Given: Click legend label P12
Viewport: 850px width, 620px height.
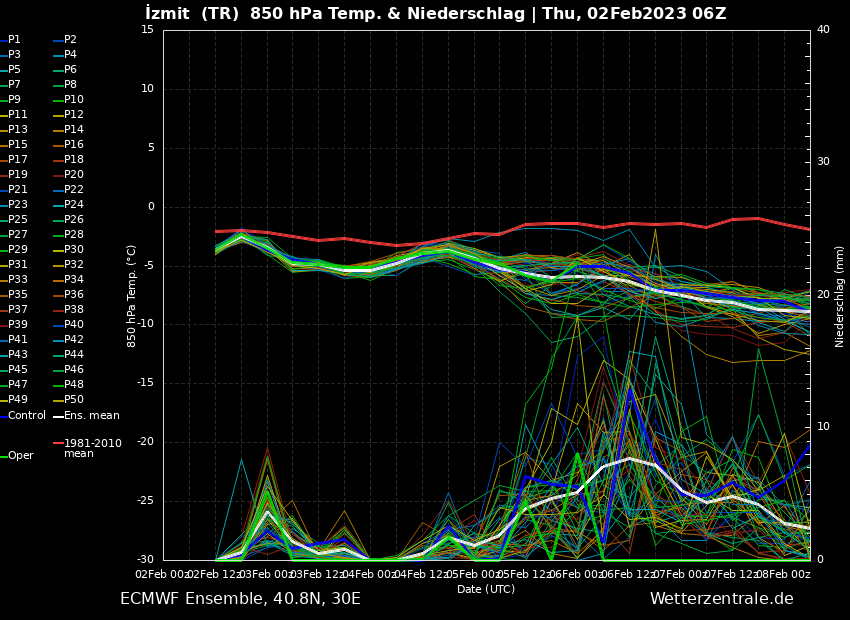Looking at the screenshot, I should coord(74,114).
